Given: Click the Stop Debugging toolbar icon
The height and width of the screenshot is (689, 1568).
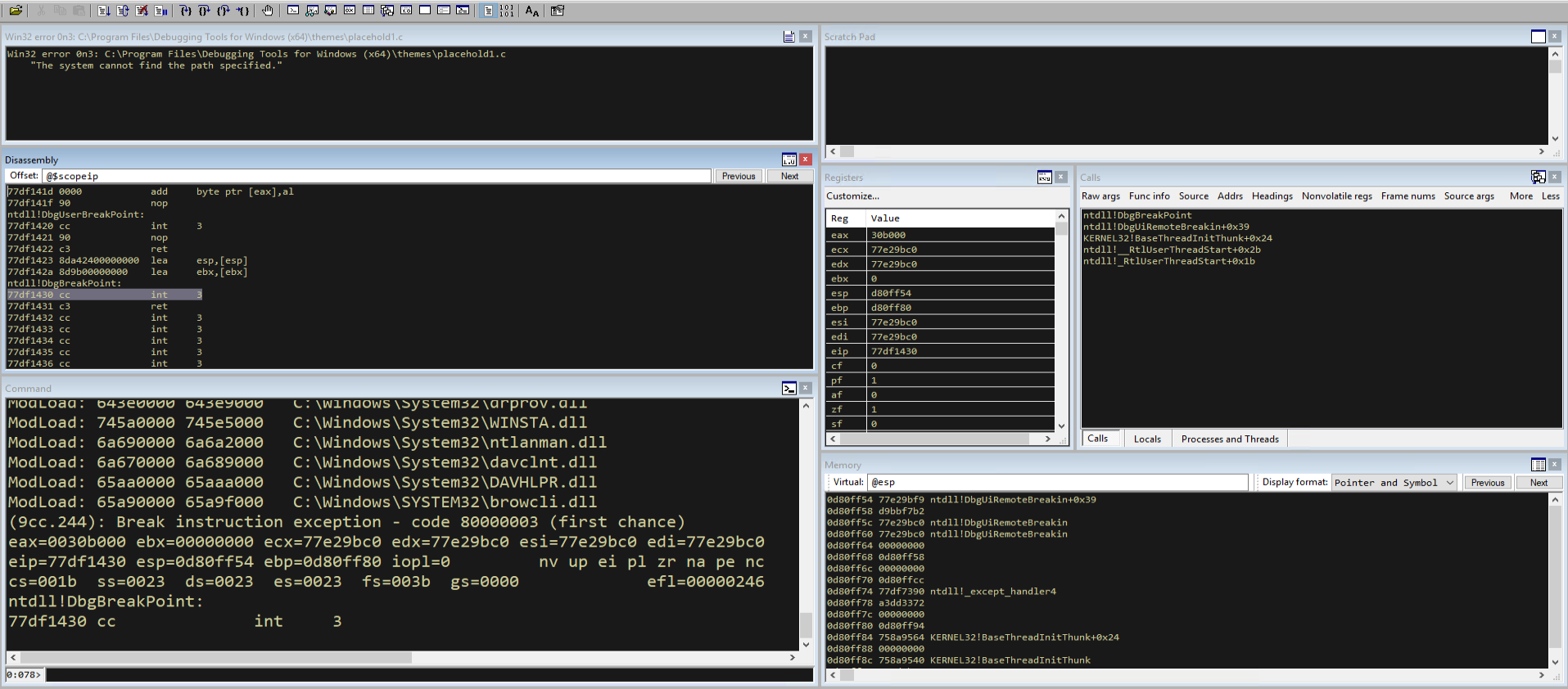Looking at the screenshot, I should tap(142, 11).
